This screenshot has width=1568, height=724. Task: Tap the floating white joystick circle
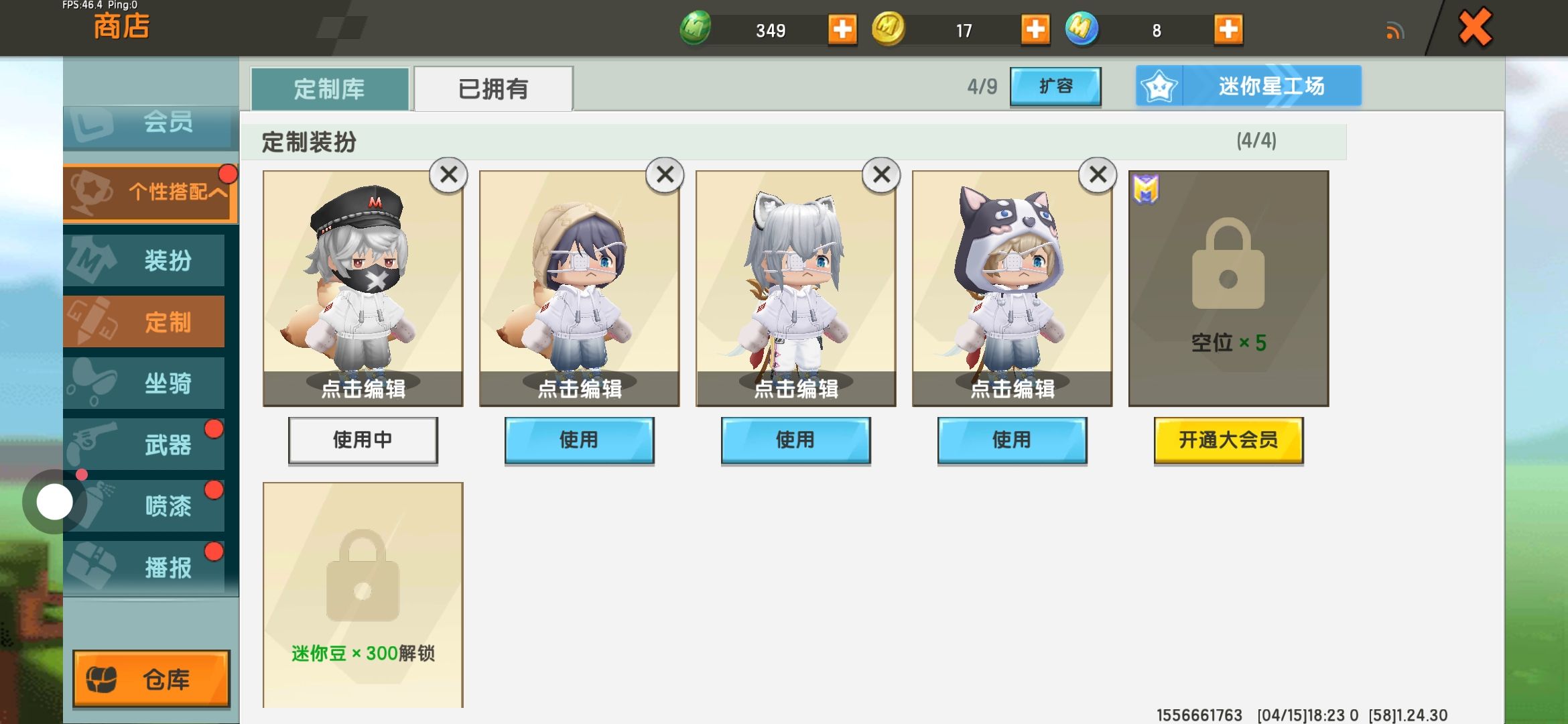54,501
